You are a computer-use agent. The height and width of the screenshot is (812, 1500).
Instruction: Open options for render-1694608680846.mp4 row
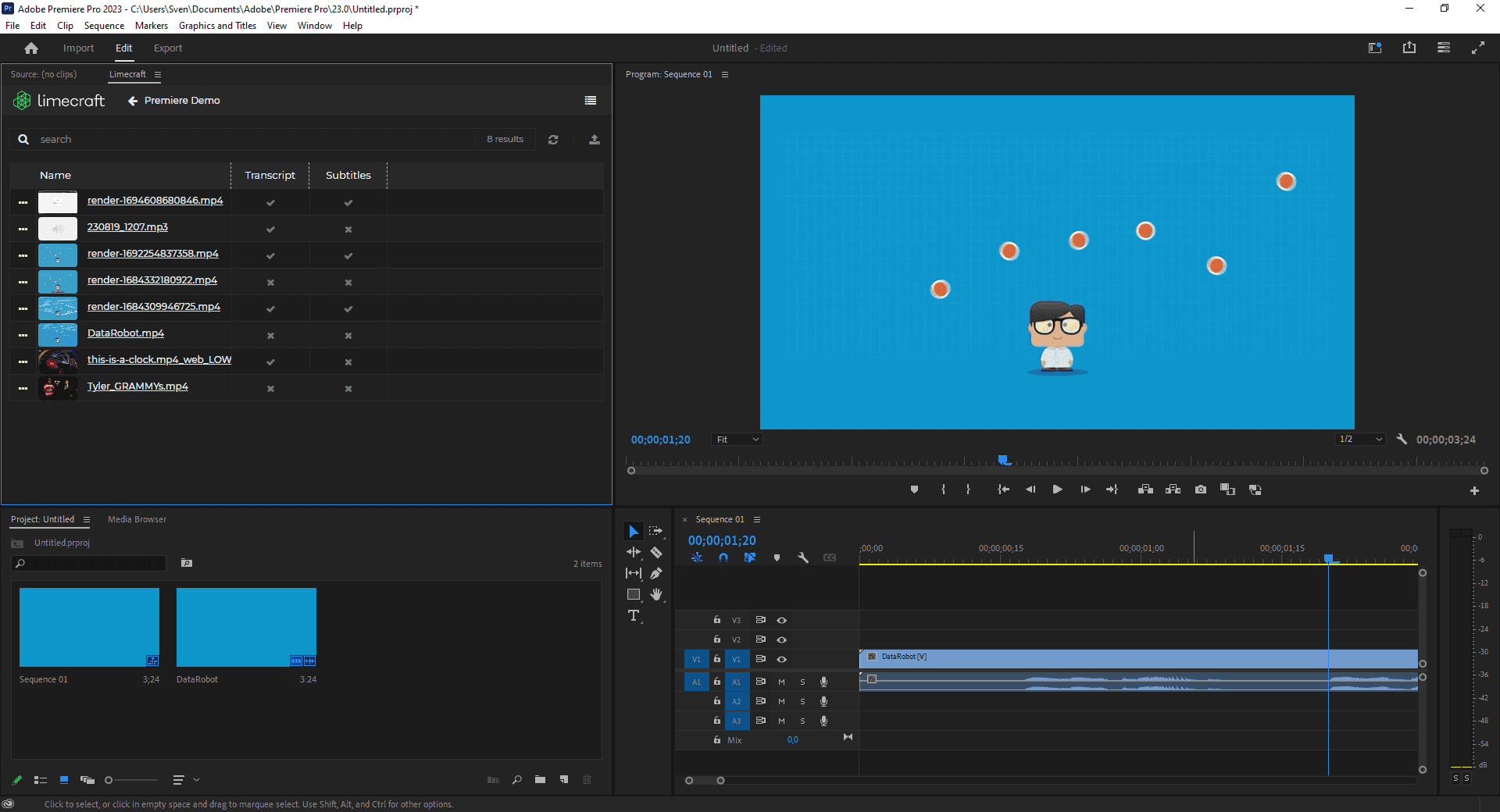click(x=23, y=202)
